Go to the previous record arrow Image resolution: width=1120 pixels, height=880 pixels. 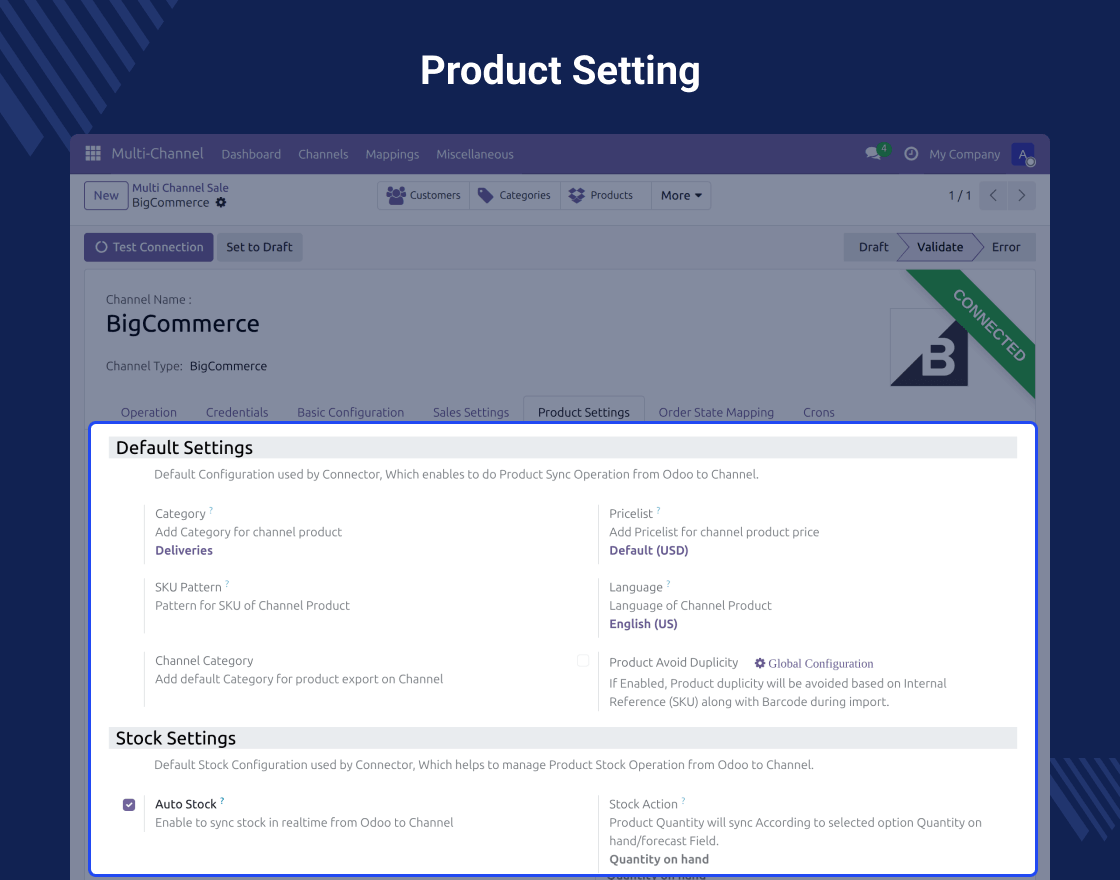pos(993,195)
